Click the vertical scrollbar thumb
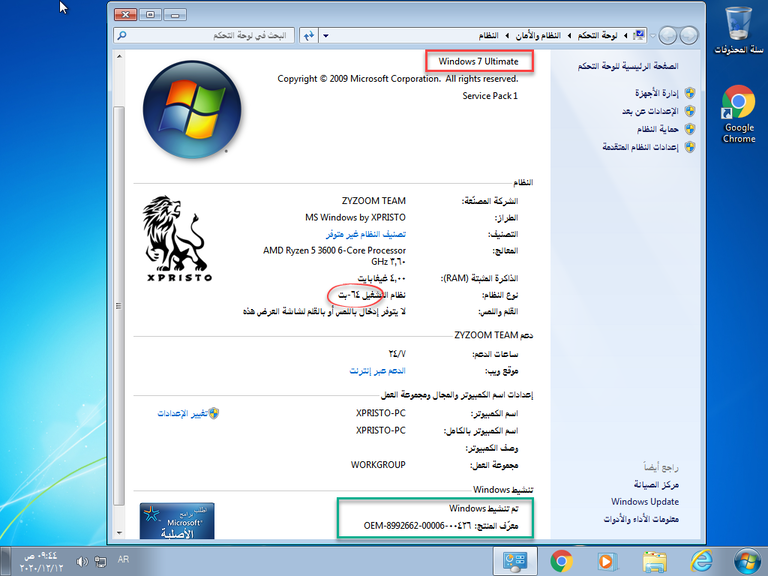Screen dimensions: 768x576 pos(119,306)
